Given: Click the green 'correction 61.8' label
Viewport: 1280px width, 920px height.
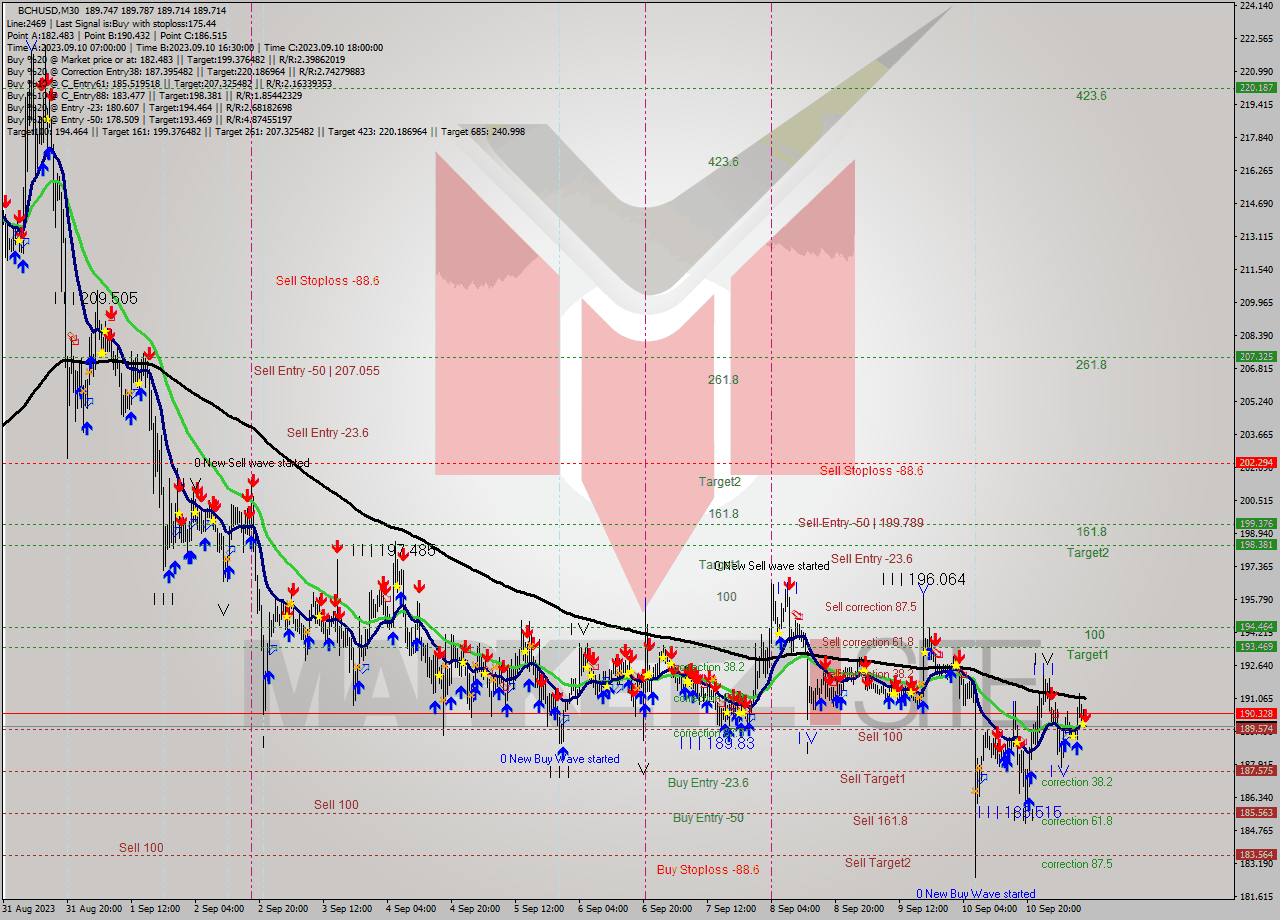Looking at the screenshot, I should pyautogui.click(x=1077, y=820).
